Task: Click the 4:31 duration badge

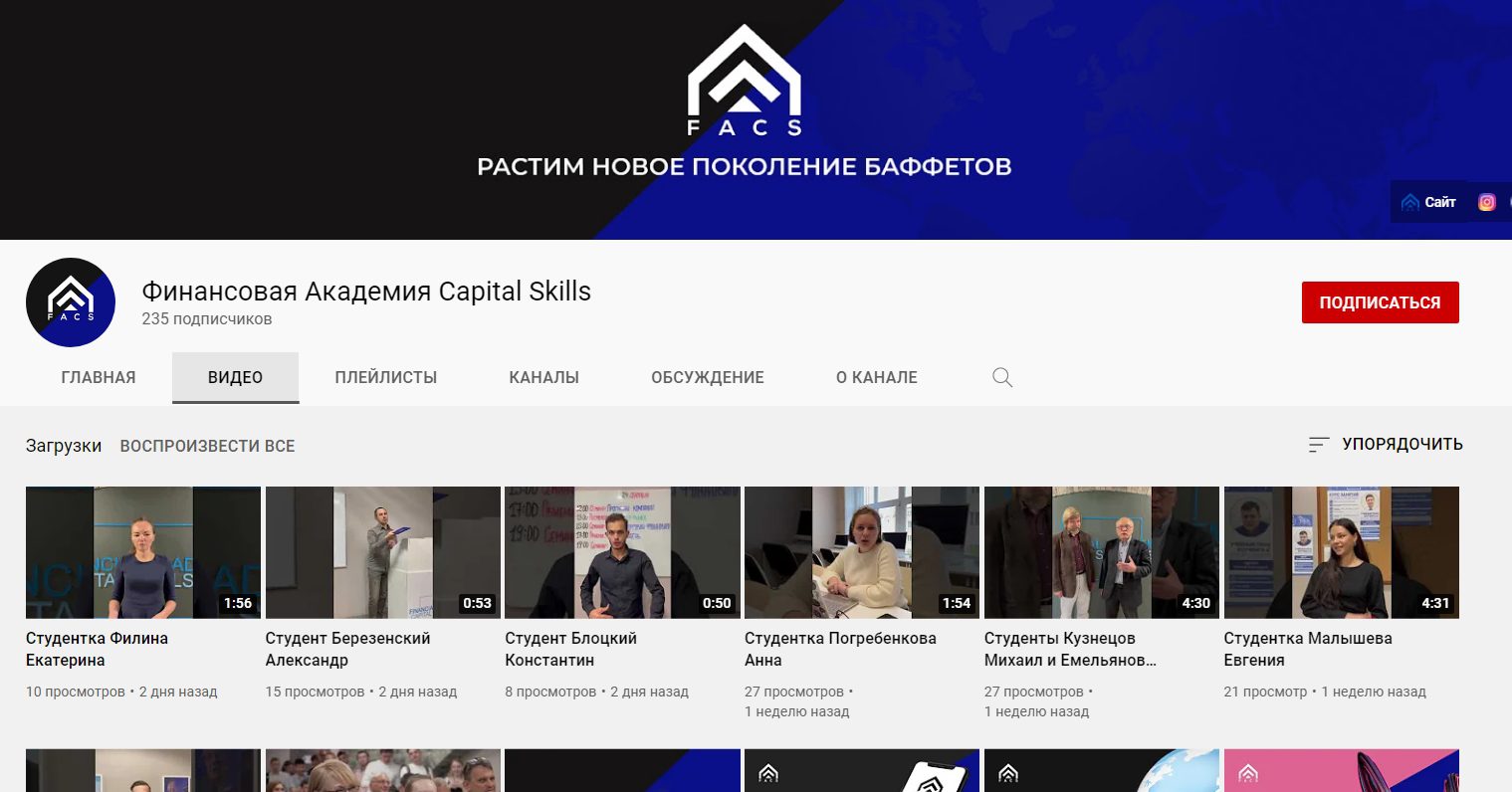Action: pyautogui.click(x=1435, y=603)
